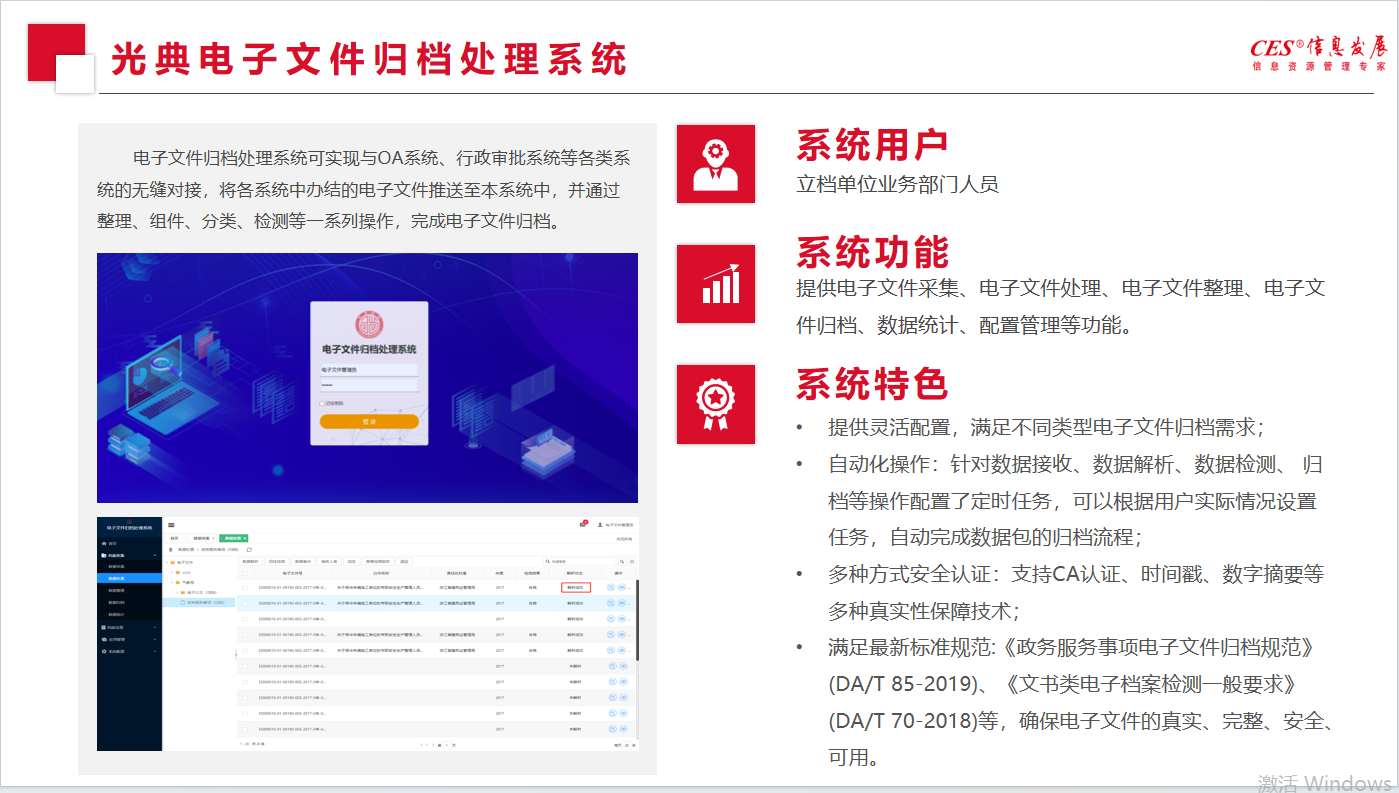Image resolution: width=1399 pixels, height=793 pixels.
Task: Select the green active 数据处理 tab
Action: [234, 538]
